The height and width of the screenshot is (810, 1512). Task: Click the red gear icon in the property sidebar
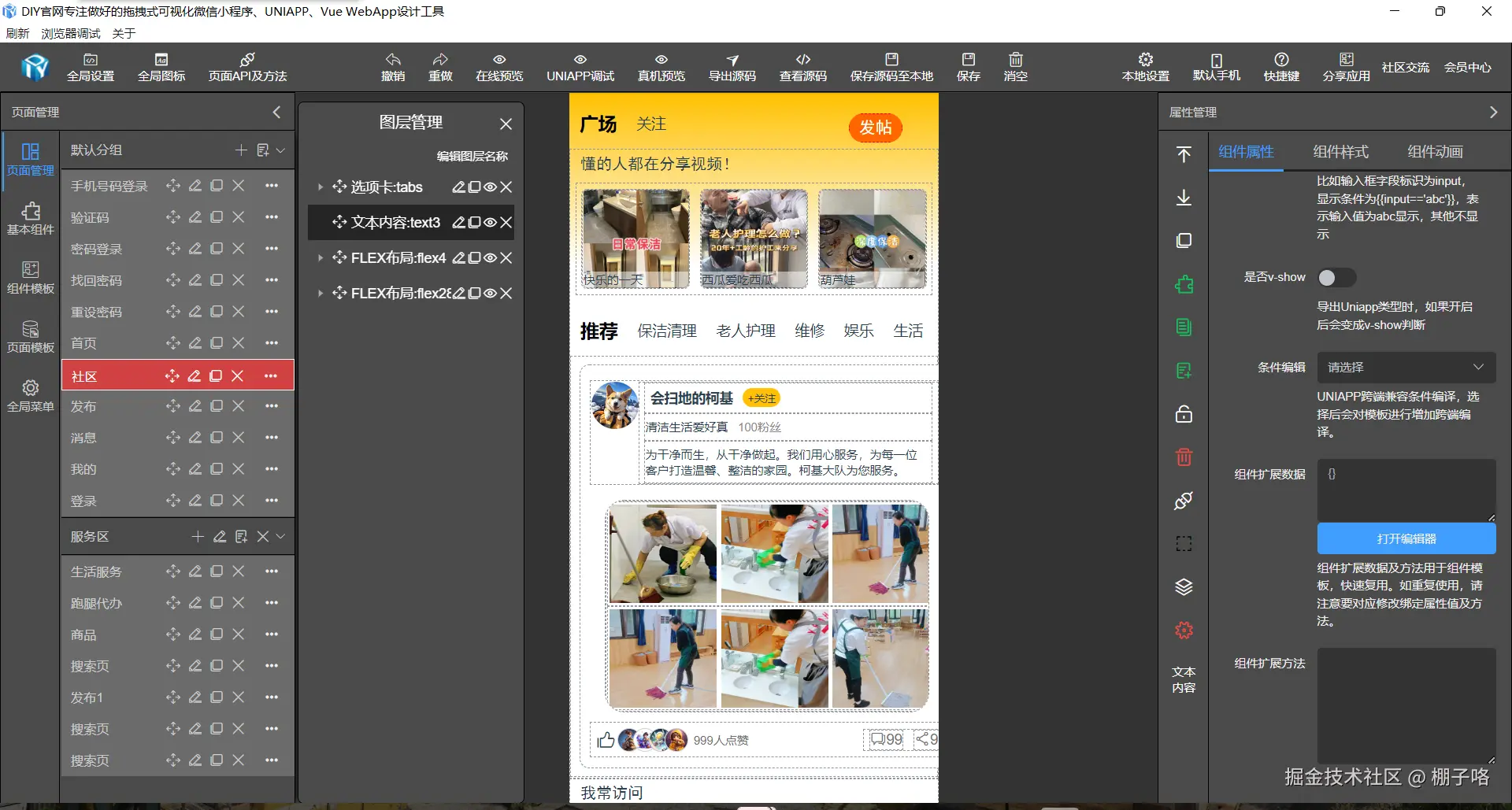(x=1184, y=631)
